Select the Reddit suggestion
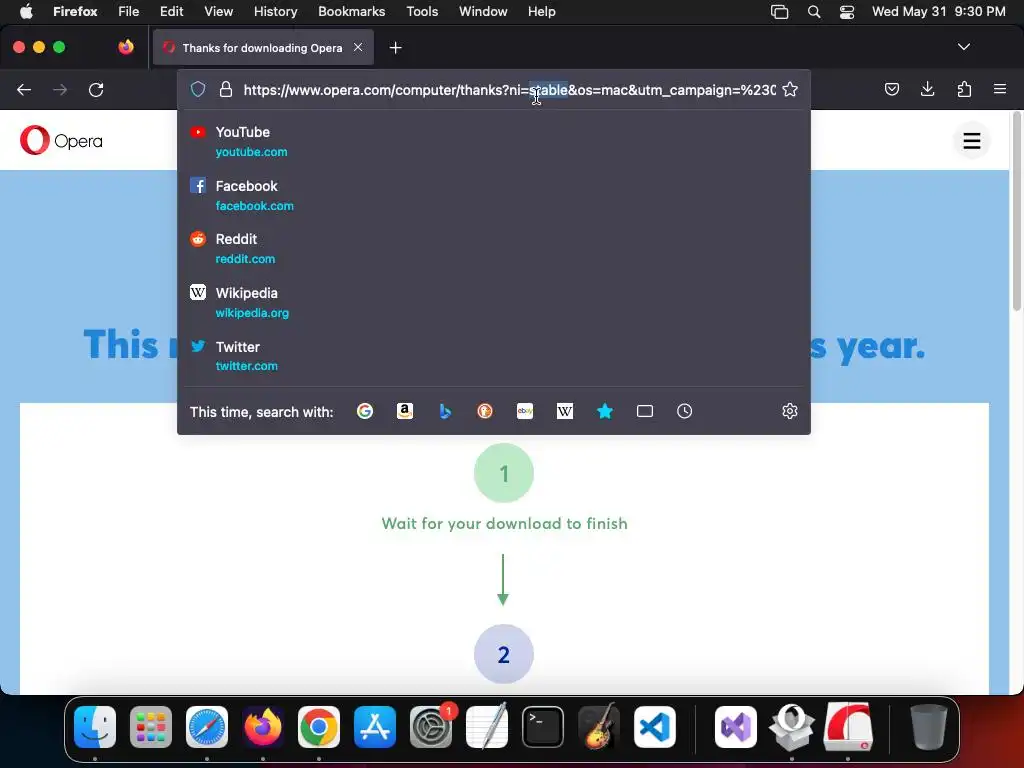The image size is (1024, 768). coord(494,249)
